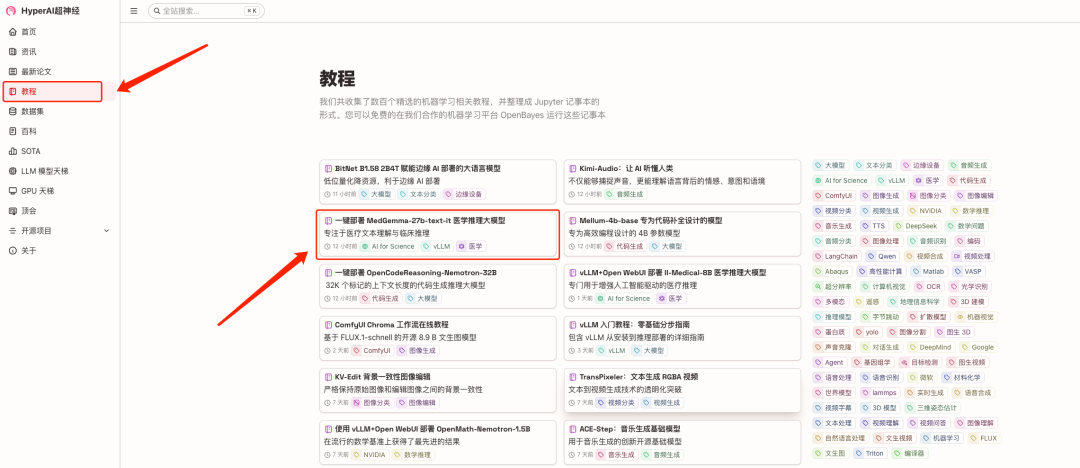Click the LLM 模型天梯 sidebar icon
This screenshot has height=468, width=1080.
pos(12,171)
